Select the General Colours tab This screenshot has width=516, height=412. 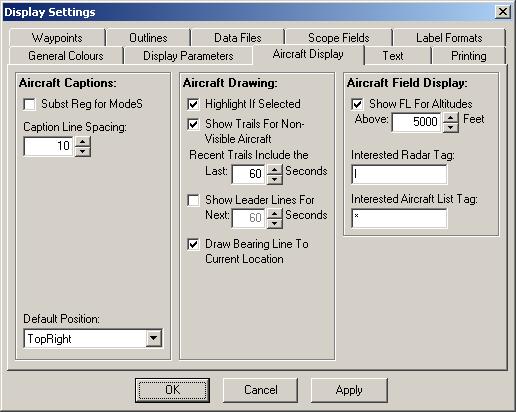66,56
